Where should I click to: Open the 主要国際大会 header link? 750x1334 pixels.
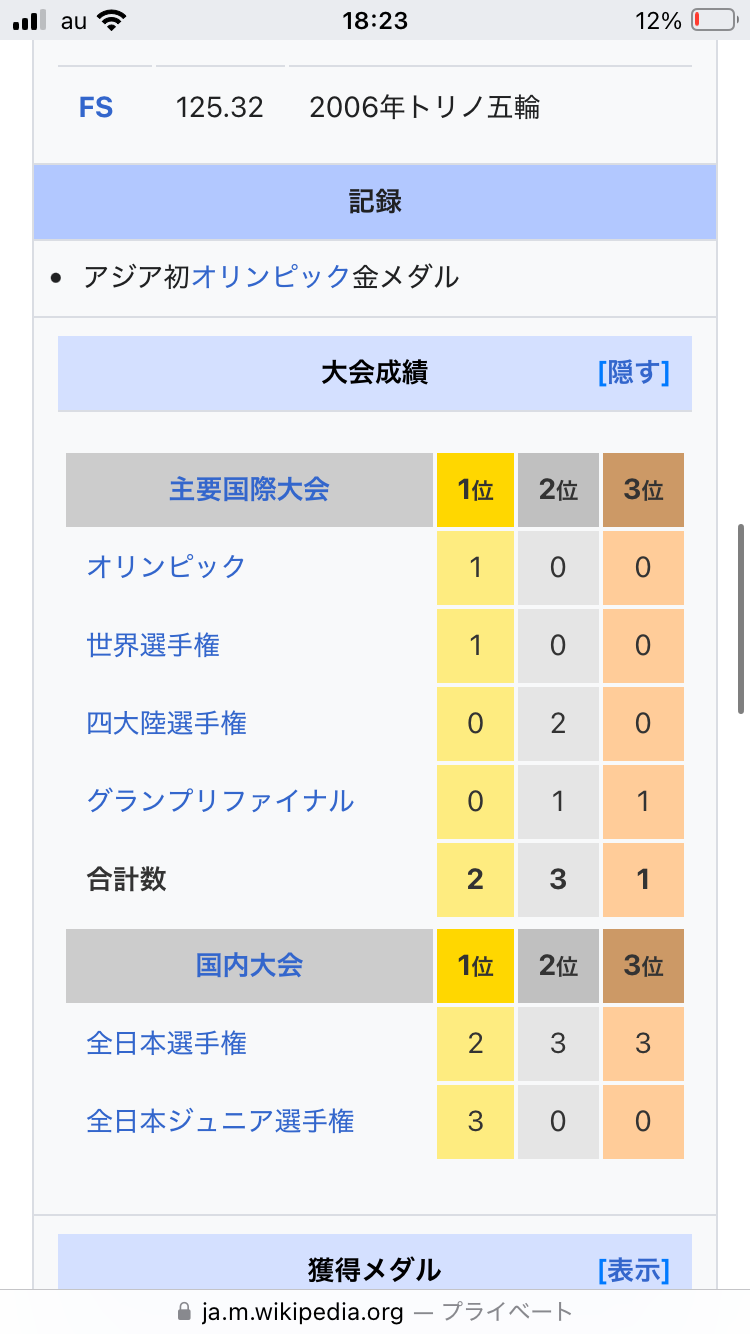click(249, 490)
